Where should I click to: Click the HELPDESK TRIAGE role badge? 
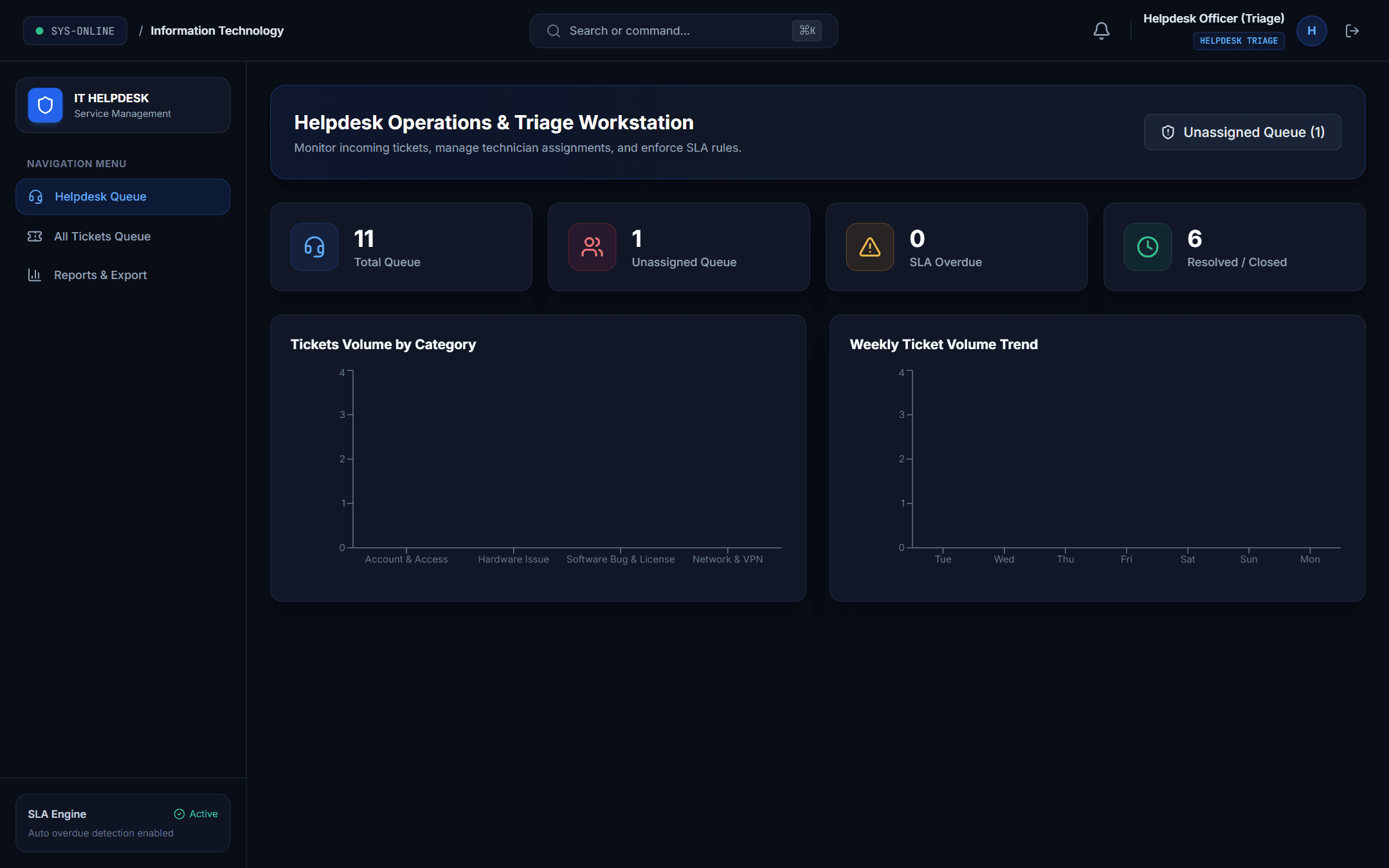tap(1239, 41)
